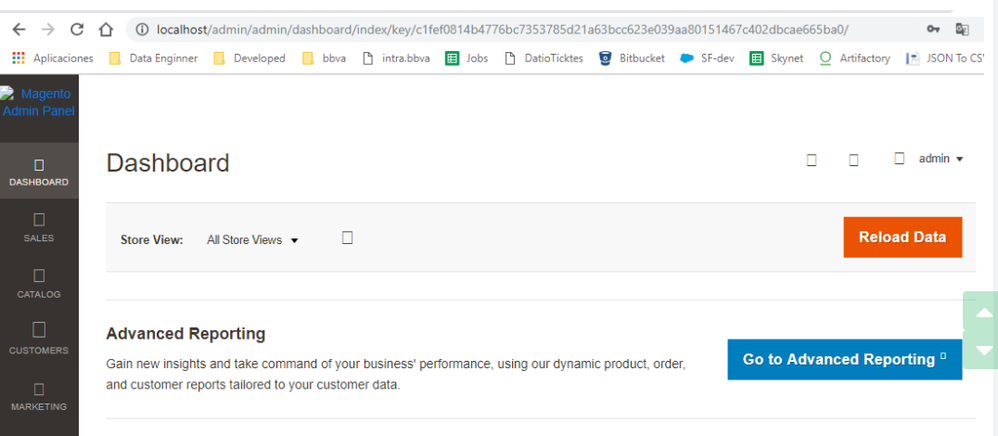Expand the admin account dropdown menu
This screenshot has width=998, height=436.
pos(940,159)
